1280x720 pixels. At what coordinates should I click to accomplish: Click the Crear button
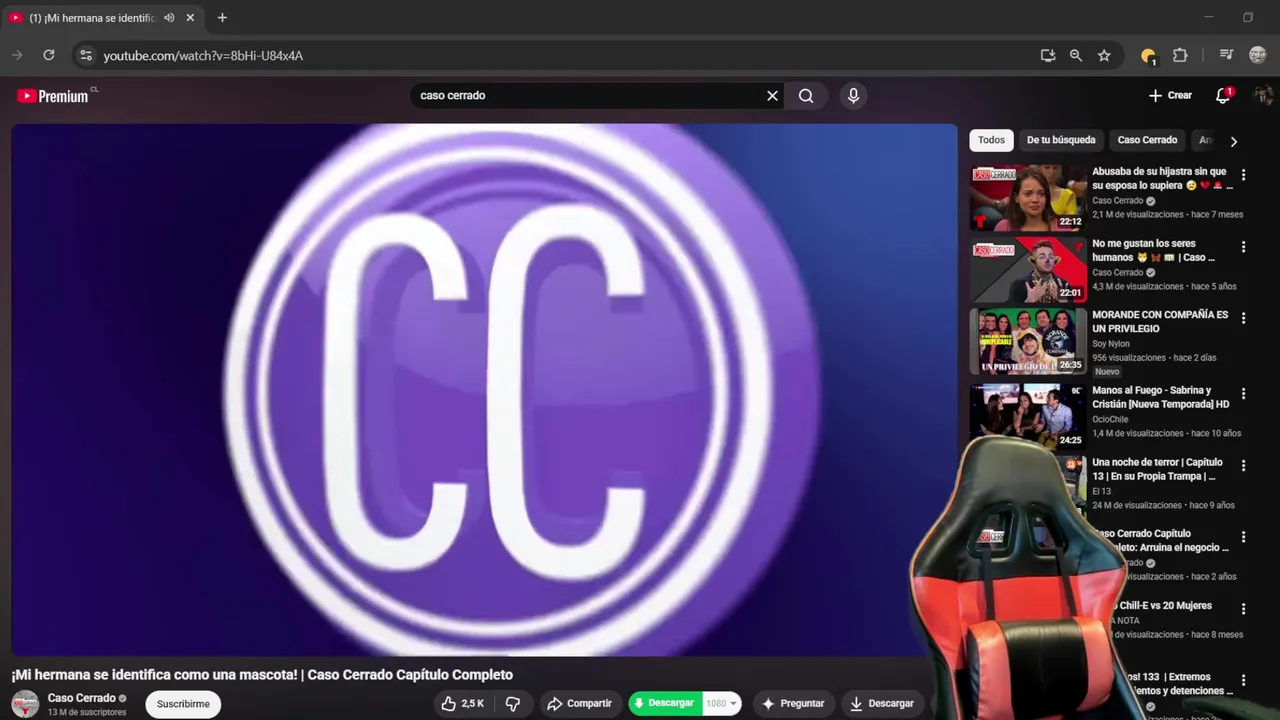[1170, 95]
